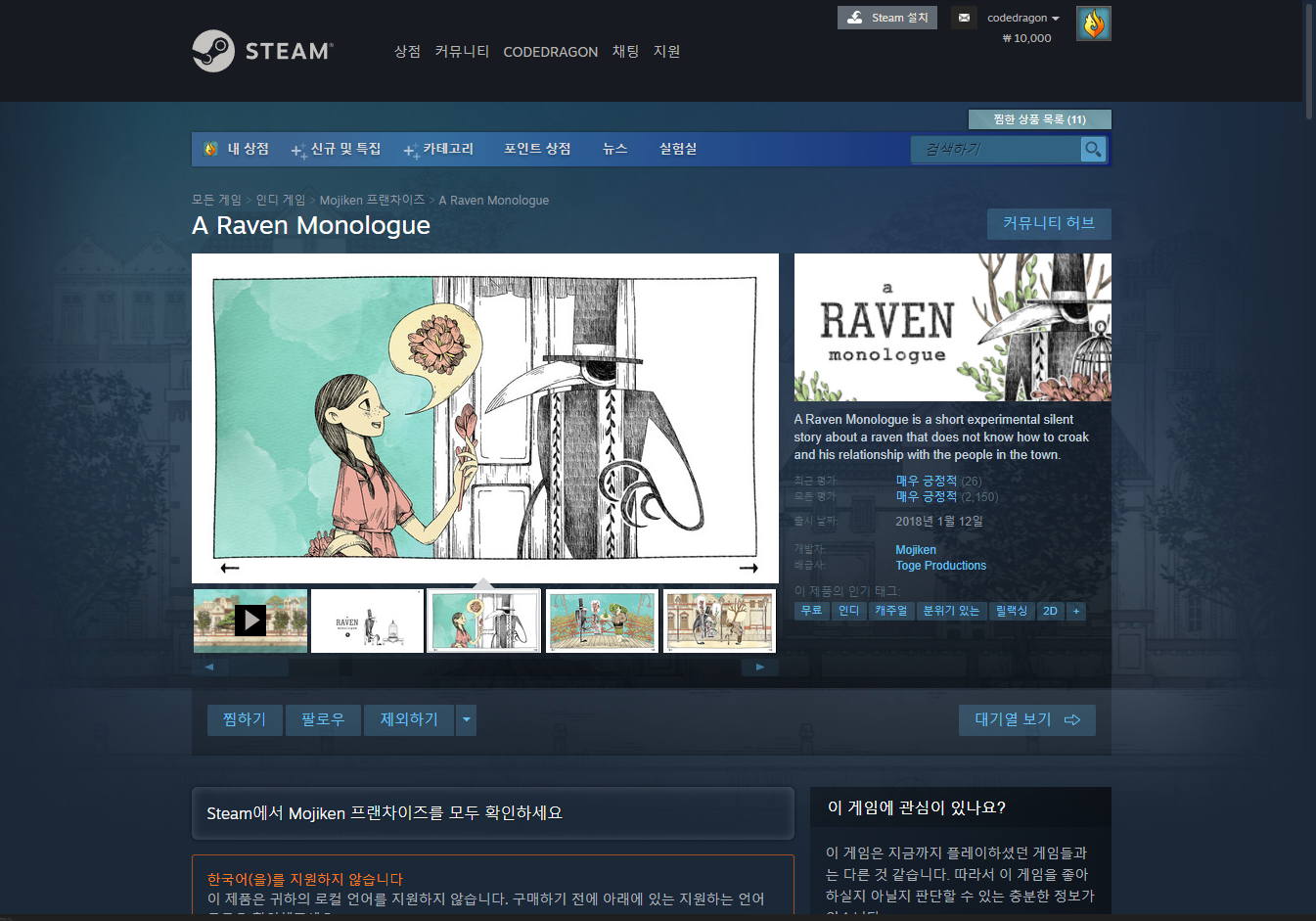Play the trailer video thumbnail

(x=250, y=621)
